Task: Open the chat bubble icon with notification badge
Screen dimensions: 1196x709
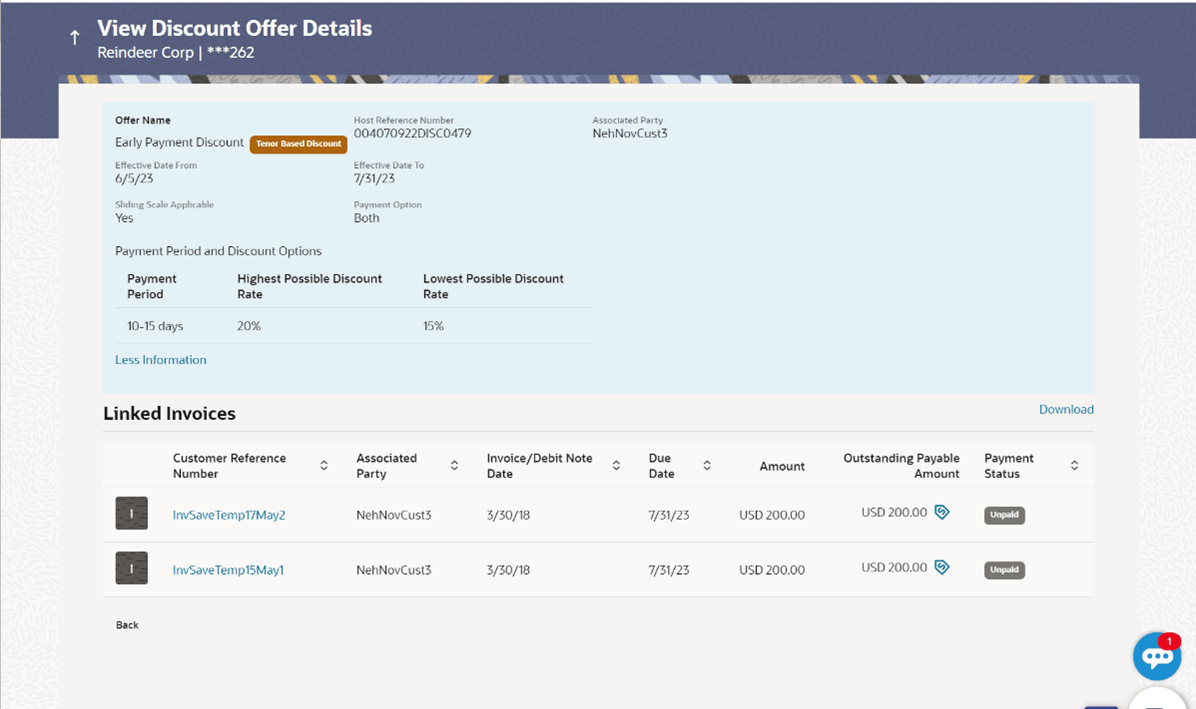Action: tap(1157, 656)
